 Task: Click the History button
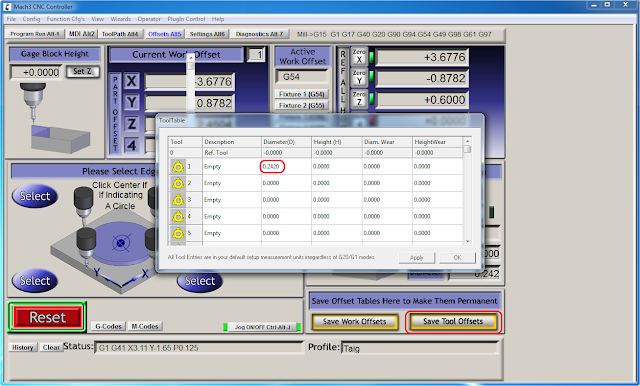(x=22, y=347)
